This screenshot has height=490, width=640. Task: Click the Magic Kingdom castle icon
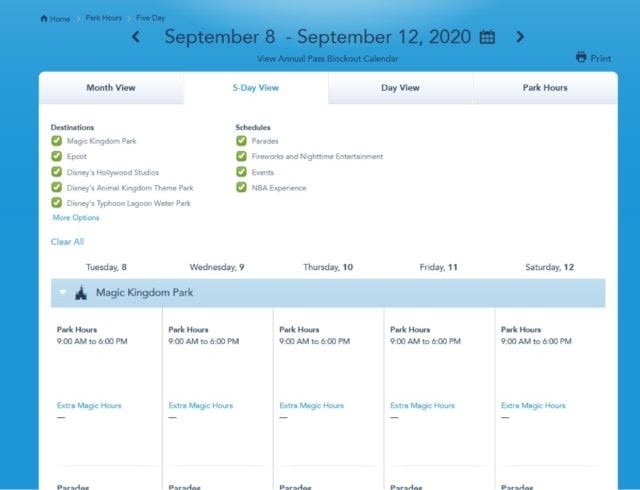(81, 293)
